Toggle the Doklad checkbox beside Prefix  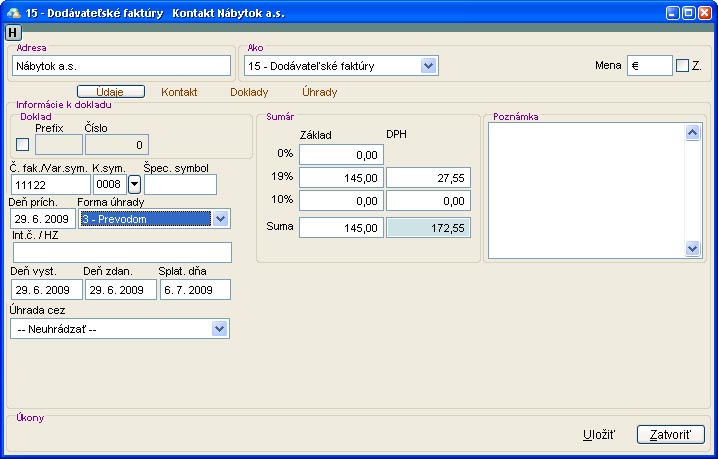pyautogui.click(x=23, y=145)
